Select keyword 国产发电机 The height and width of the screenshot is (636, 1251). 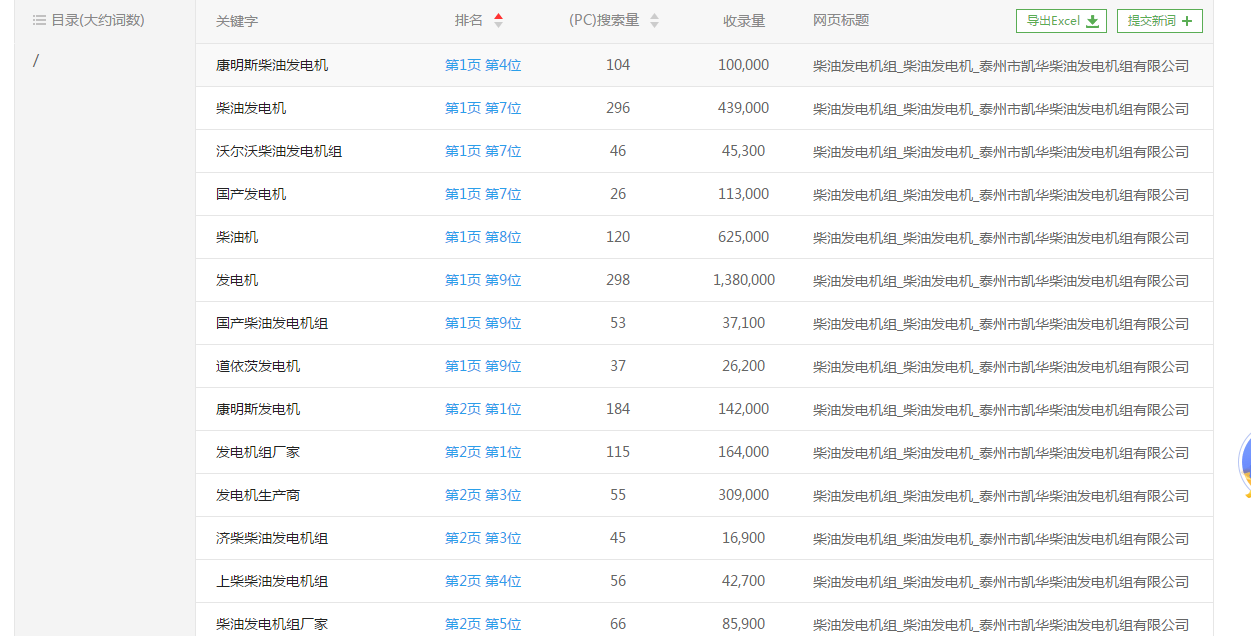click(x=251, y=194)
